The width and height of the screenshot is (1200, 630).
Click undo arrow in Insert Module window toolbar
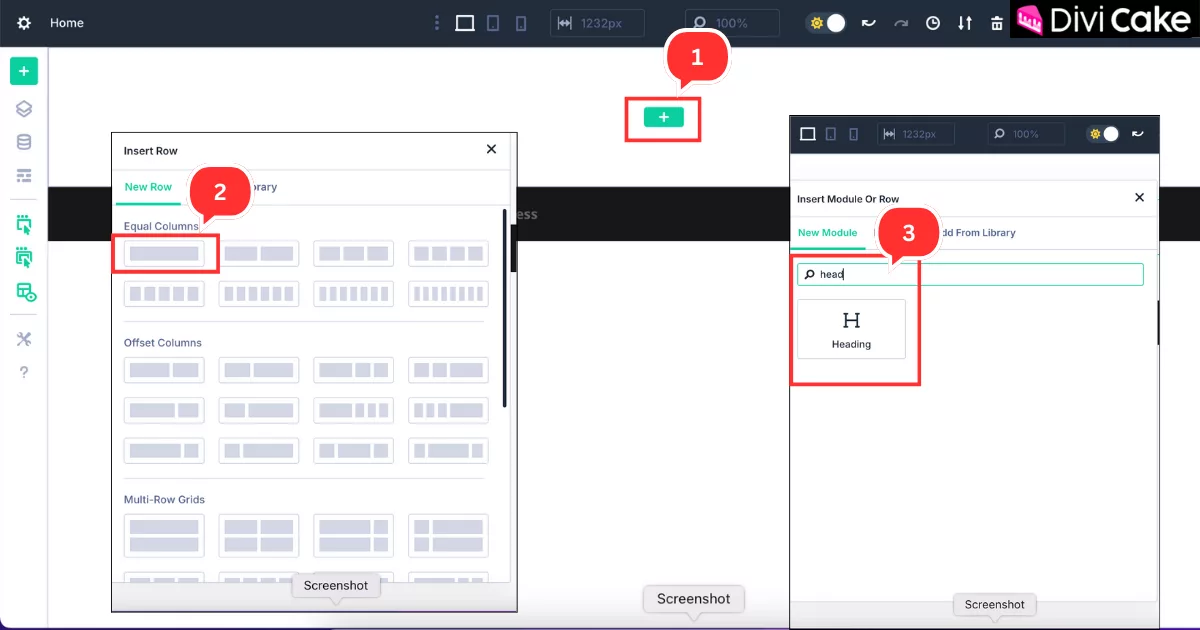click(1138, 134)
